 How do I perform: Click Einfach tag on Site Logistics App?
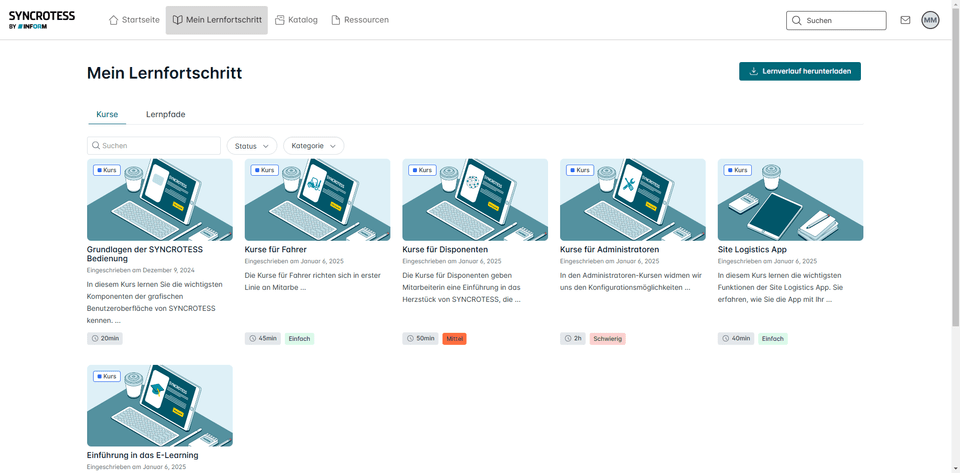pos(773,338)
